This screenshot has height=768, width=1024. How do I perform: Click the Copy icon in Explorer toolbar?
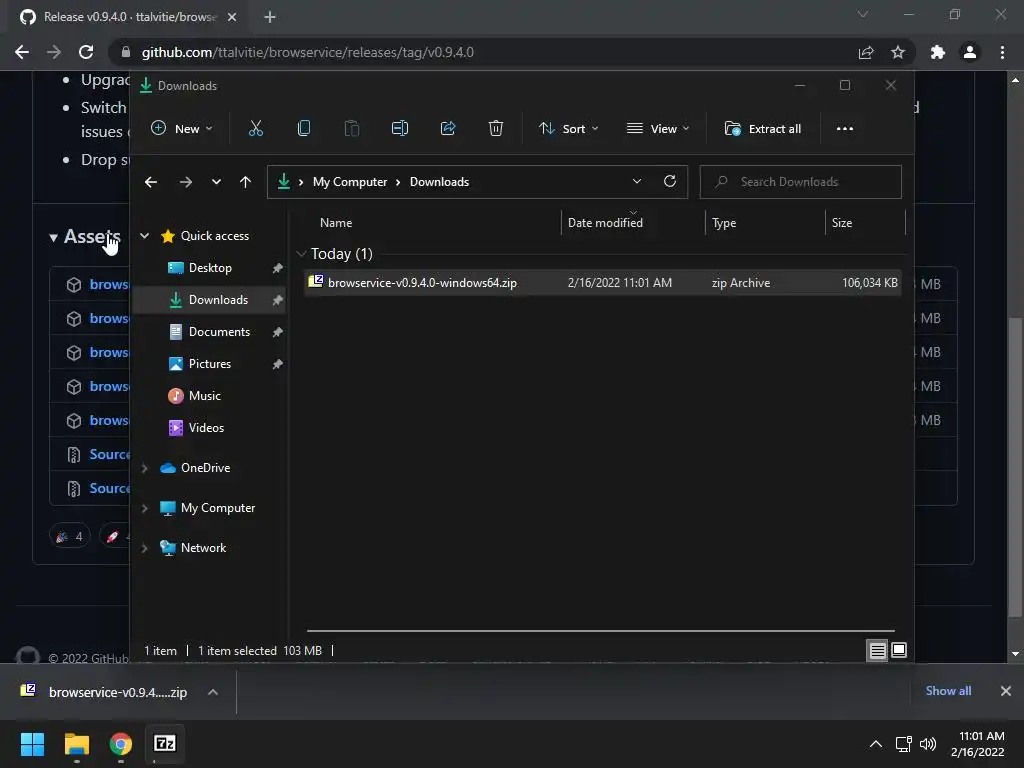click(x=304, y=129)
